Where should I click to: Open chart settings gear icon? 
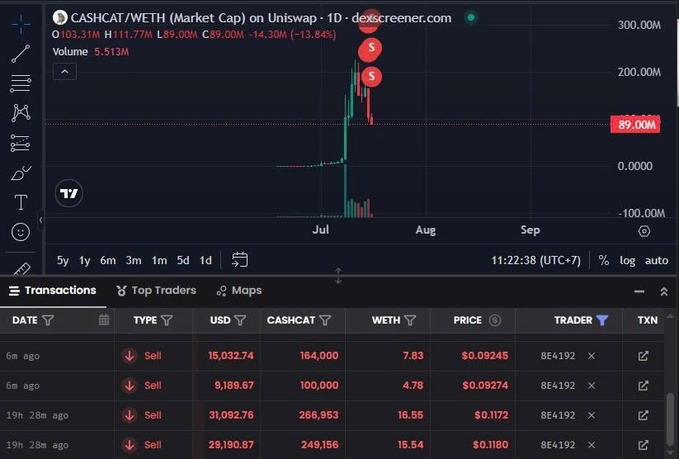[x=644, y=231]
